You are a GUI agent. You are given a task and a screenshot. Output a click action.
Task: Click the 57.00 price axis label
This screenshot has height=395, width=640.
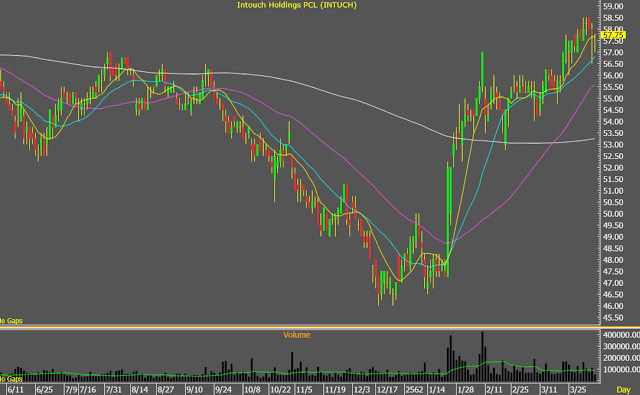[x=613, y=53]
